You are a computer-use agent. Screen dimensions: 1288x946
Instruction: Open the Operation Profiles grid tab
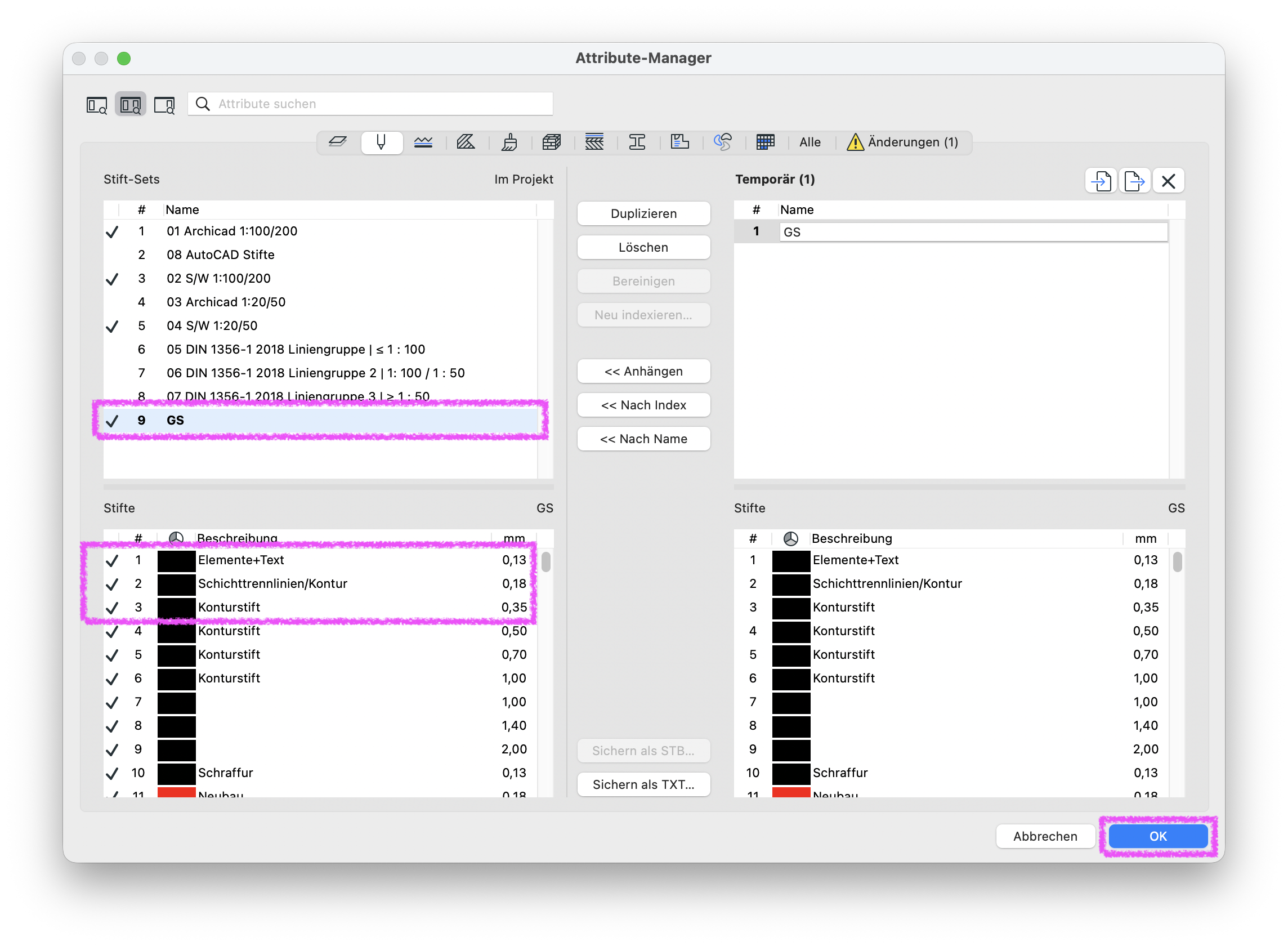tap(766, 142)
